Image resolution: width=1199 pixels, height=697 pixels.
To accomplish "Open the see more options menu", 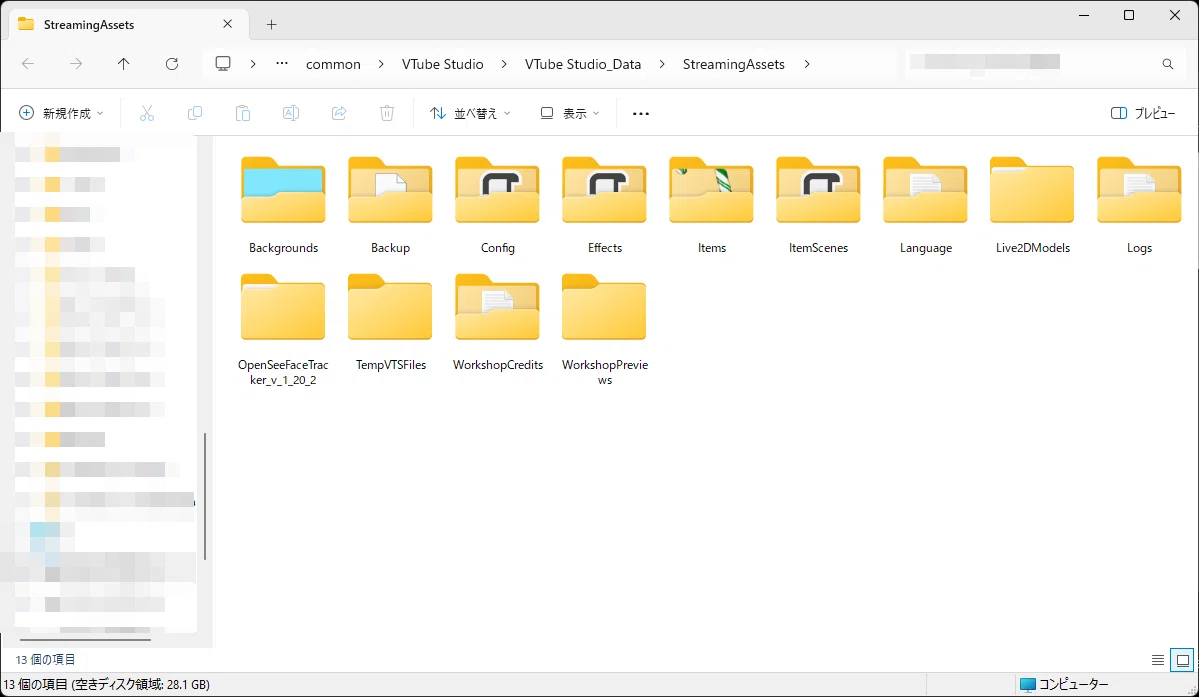I will pyautogui.click(x=641, y=113).
